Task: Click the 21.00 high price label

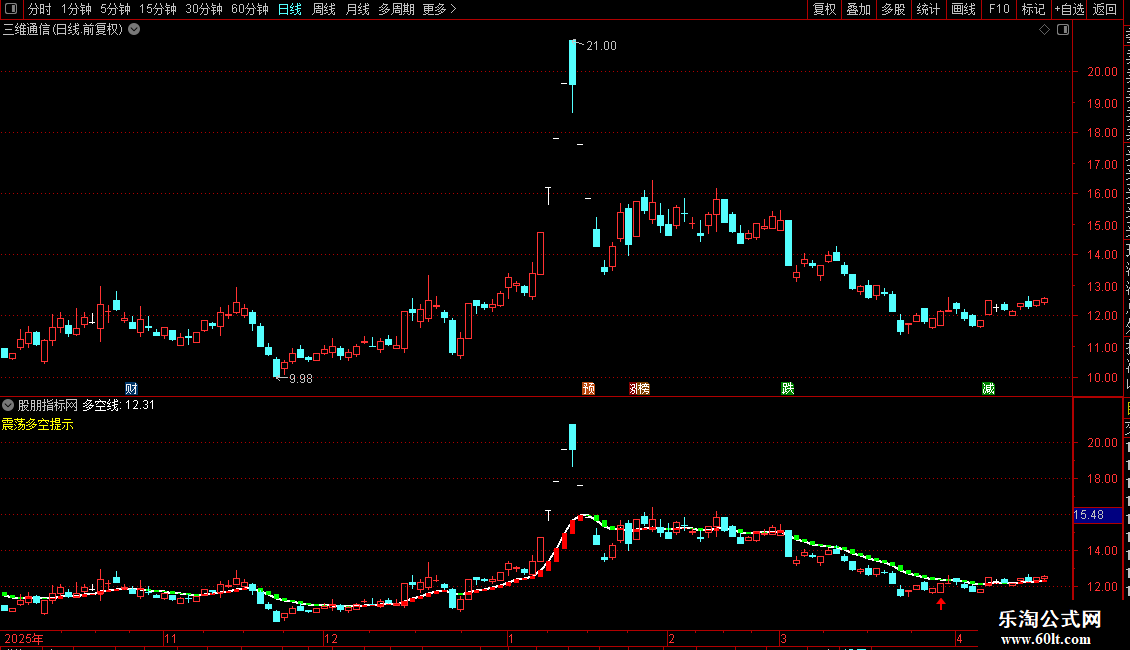Action: pyautogui.click(x=601, y=45)
